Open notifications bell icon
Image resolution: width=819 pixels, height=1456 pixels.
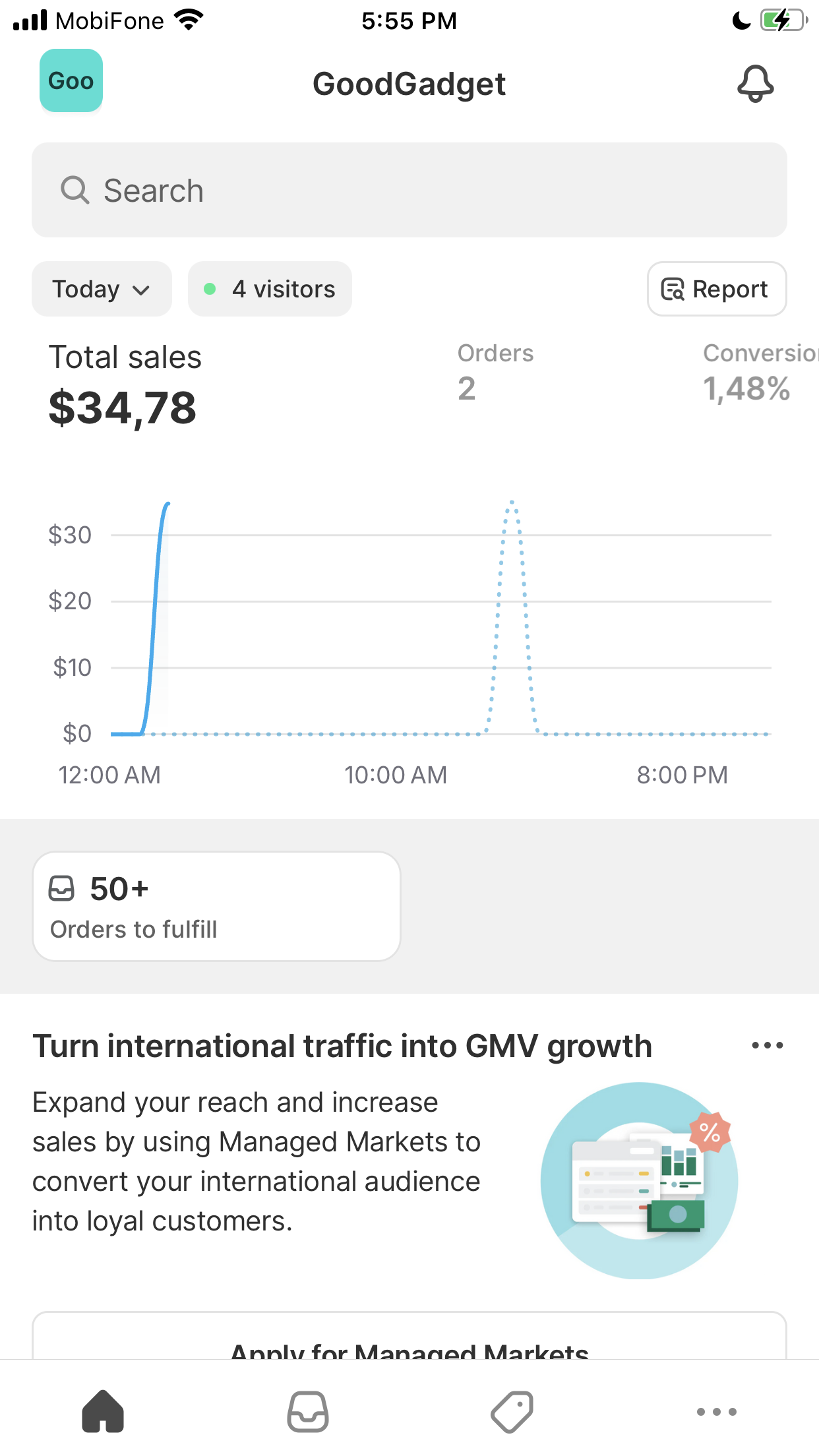(x=755, y=84)
